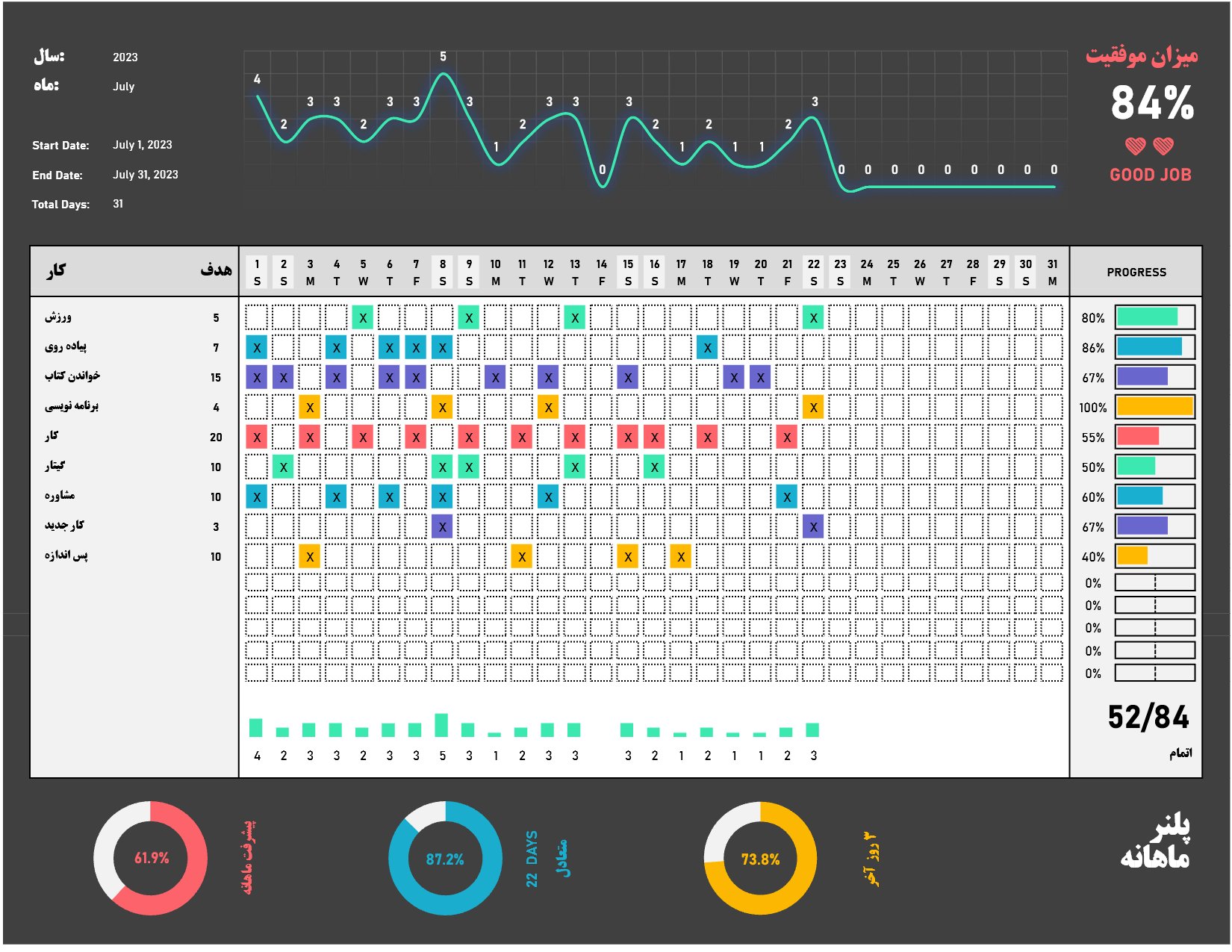1232x952 pixels.
Task: Select the blue 87.2% donut chart
Action: coord(445,859)
